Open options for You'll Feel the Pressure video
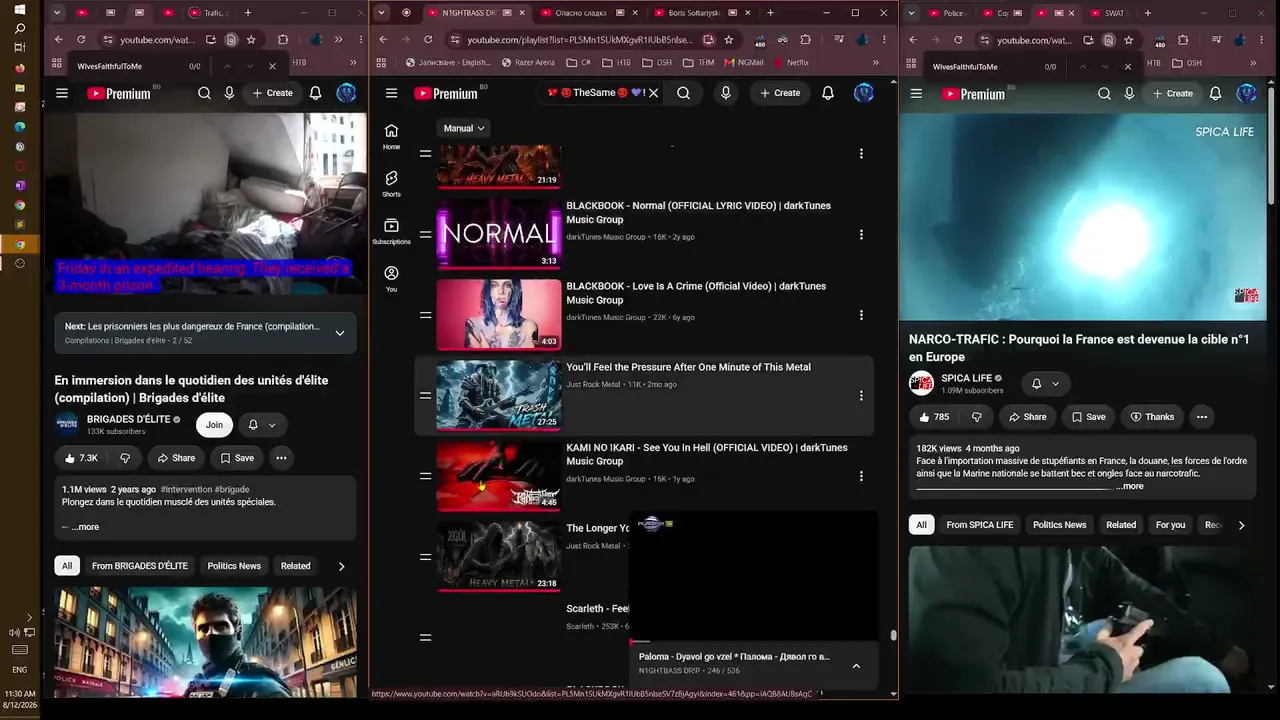Image resolution: width=1280 pixels, height=720 pixels. tap(861, 396)
